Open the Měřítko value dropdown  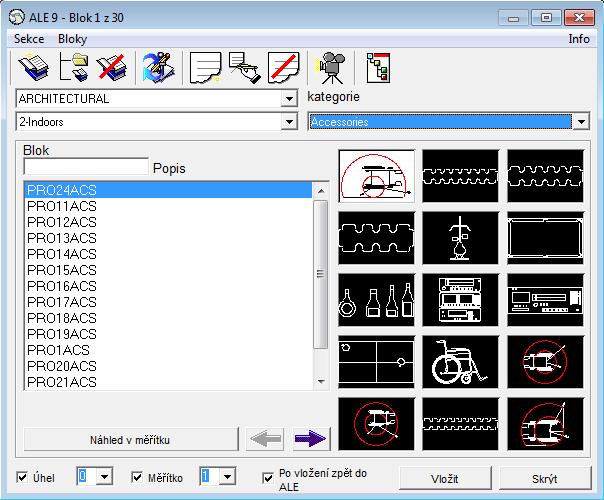pos(227,477)
